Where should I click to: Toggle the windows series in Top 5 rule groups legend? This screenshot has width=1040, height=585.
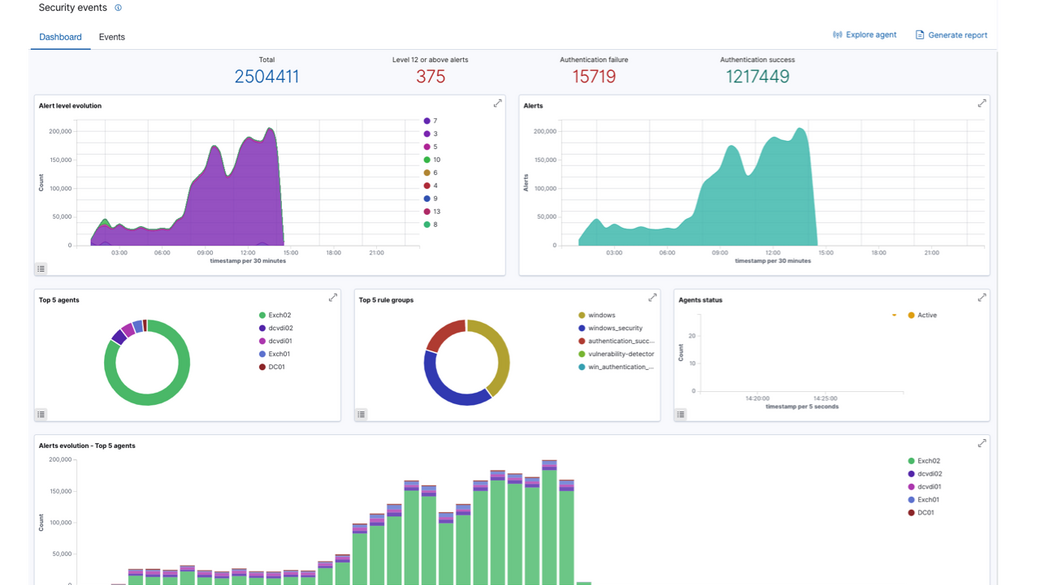click(x=602, y=313)
